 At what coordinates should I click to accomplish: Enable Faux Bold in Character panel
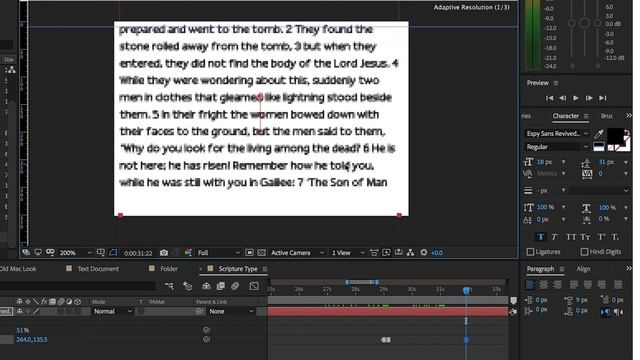click(540, 237)
